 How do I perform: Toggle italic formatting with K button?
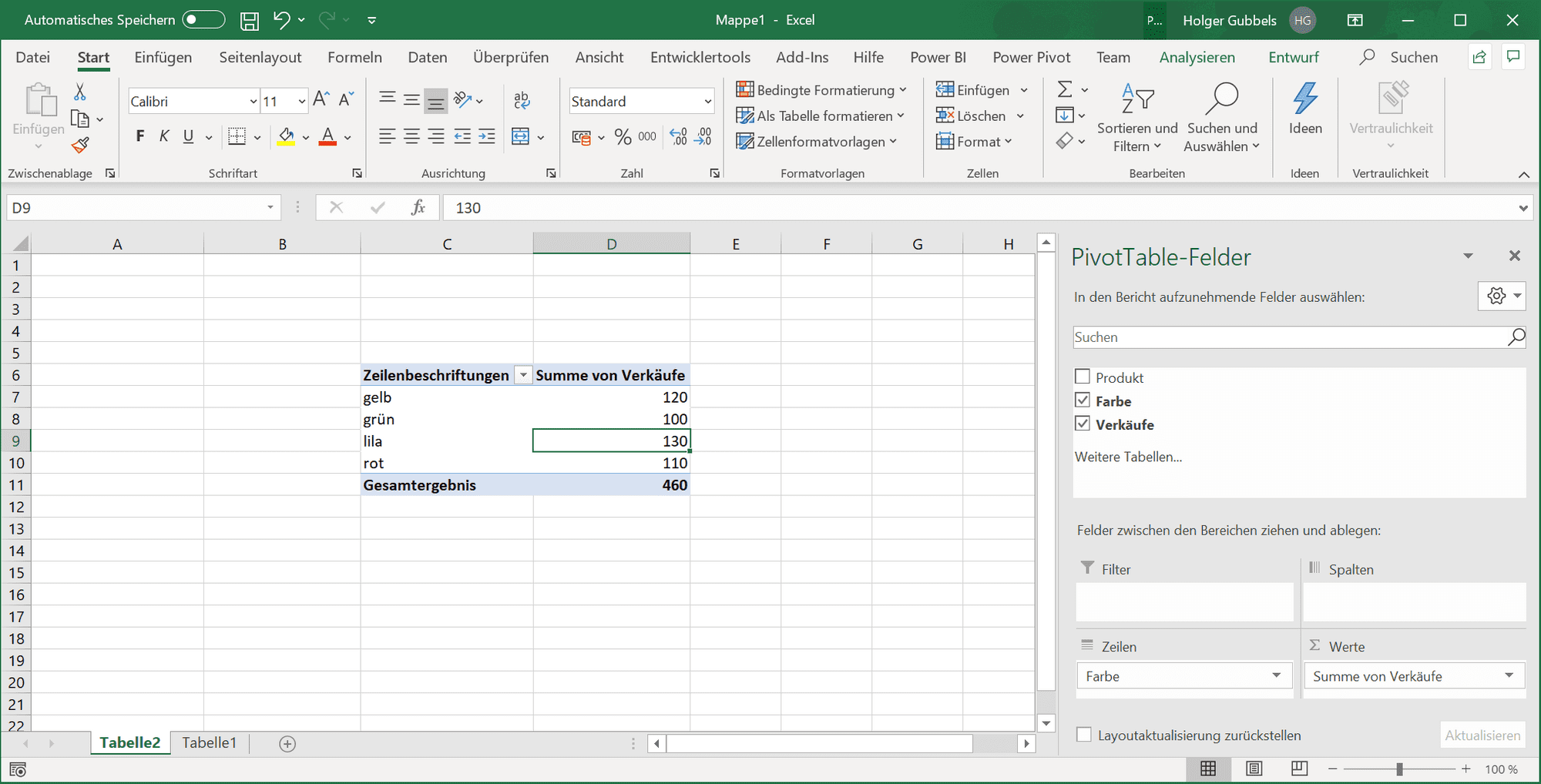click(x=164, y=136)
